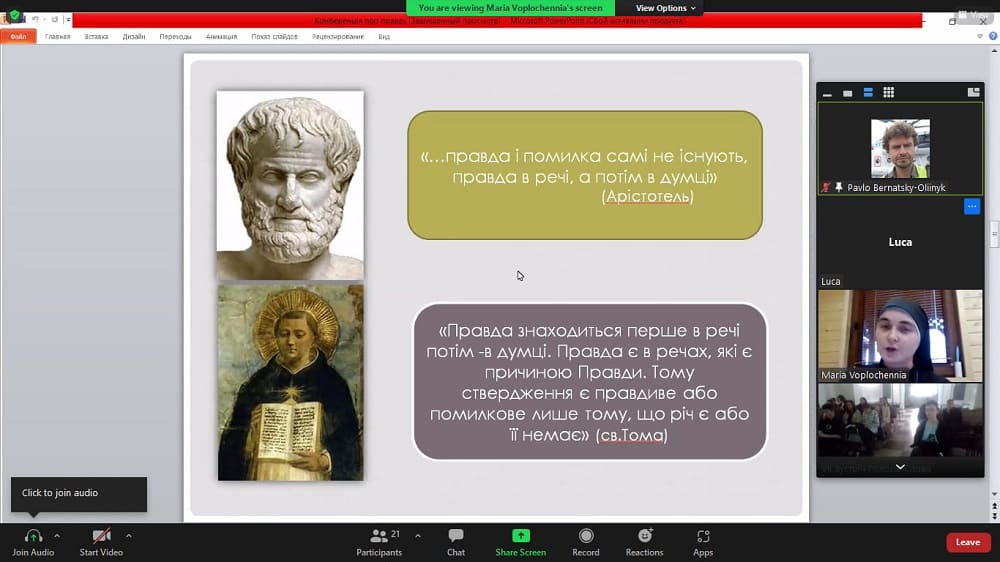The width and height of the screenshot is (1000, 562).
Task: Click the Join Audio headphone icon
Action: 33,536
